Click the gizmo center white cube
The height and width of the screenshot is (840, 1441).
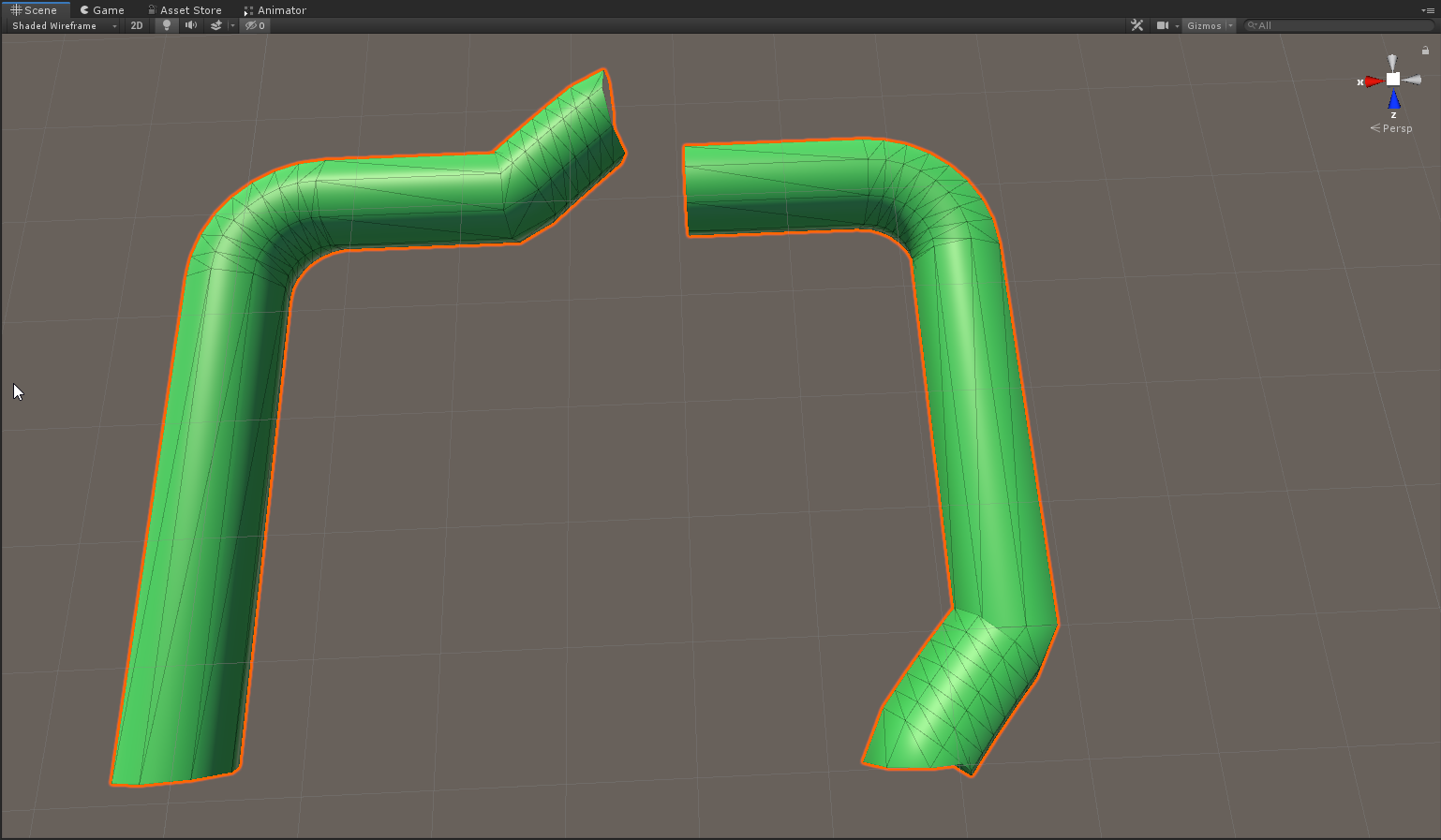(1393, 79)
